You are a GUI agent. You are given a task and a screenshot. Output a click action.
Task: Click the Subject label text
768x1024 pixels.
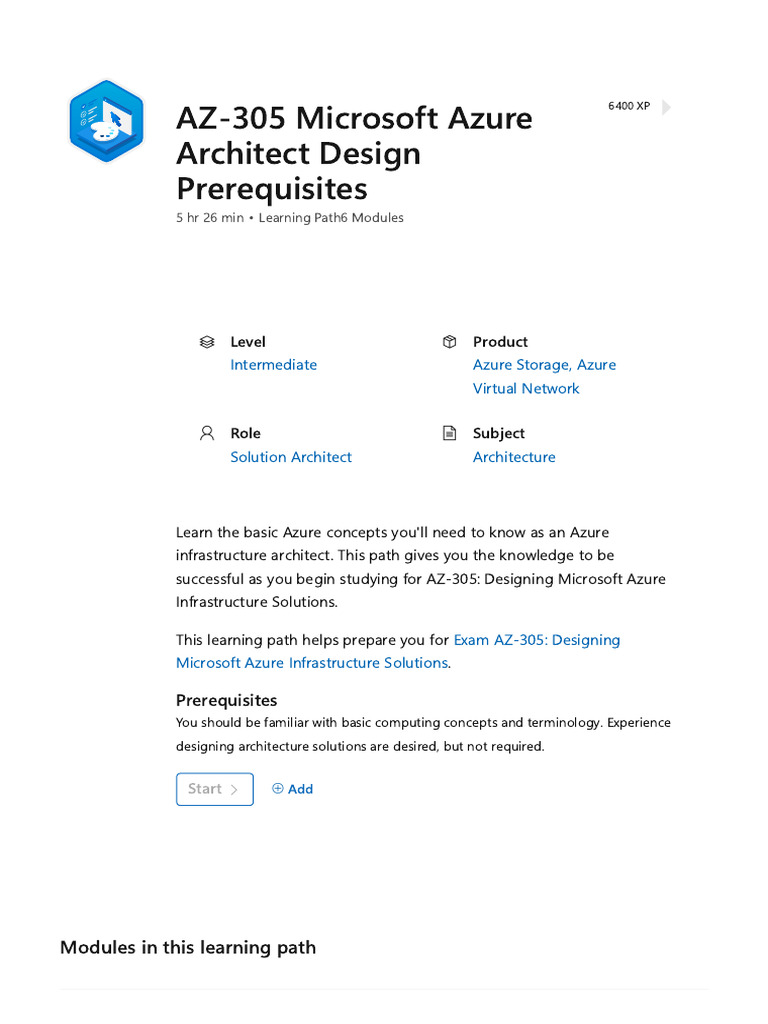(x=499, y=433)
